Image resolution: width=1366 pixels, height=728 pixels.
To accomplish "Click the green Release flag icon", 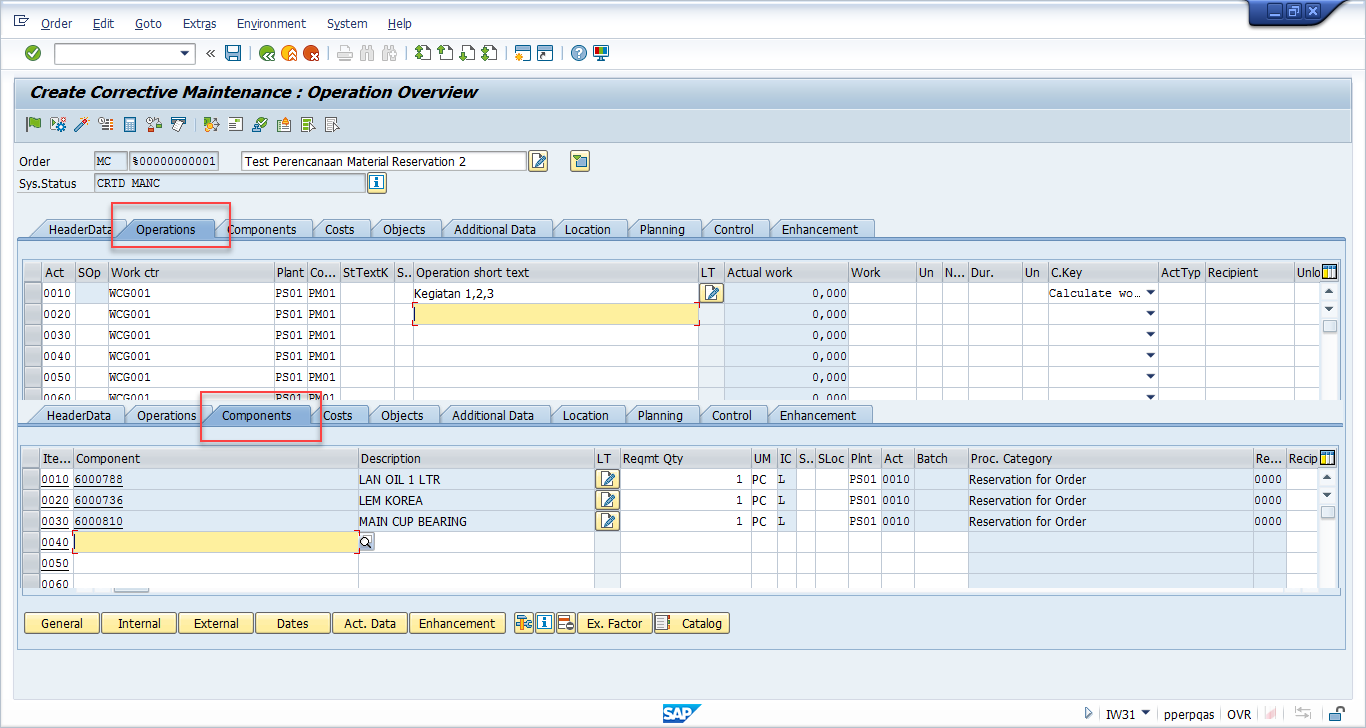I will tap(33, 124).
